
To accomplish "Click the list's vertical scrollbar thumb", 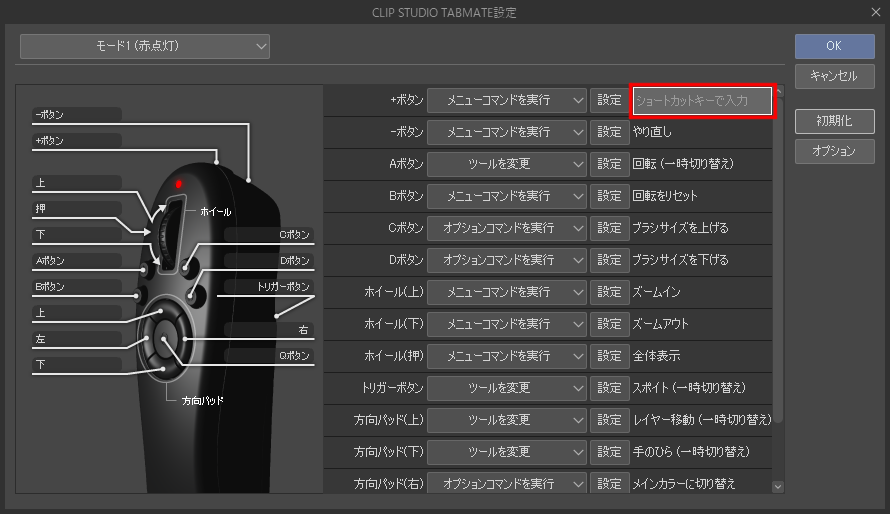I will point(778,259).
